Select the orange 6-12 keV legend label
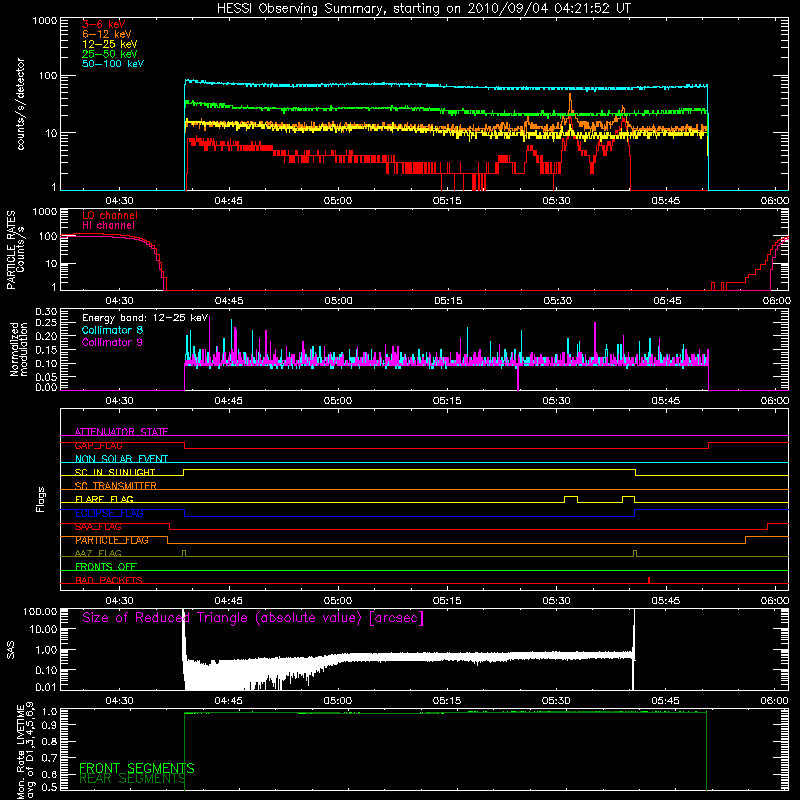This screenshot has width=800, height=800. (107, 34)
